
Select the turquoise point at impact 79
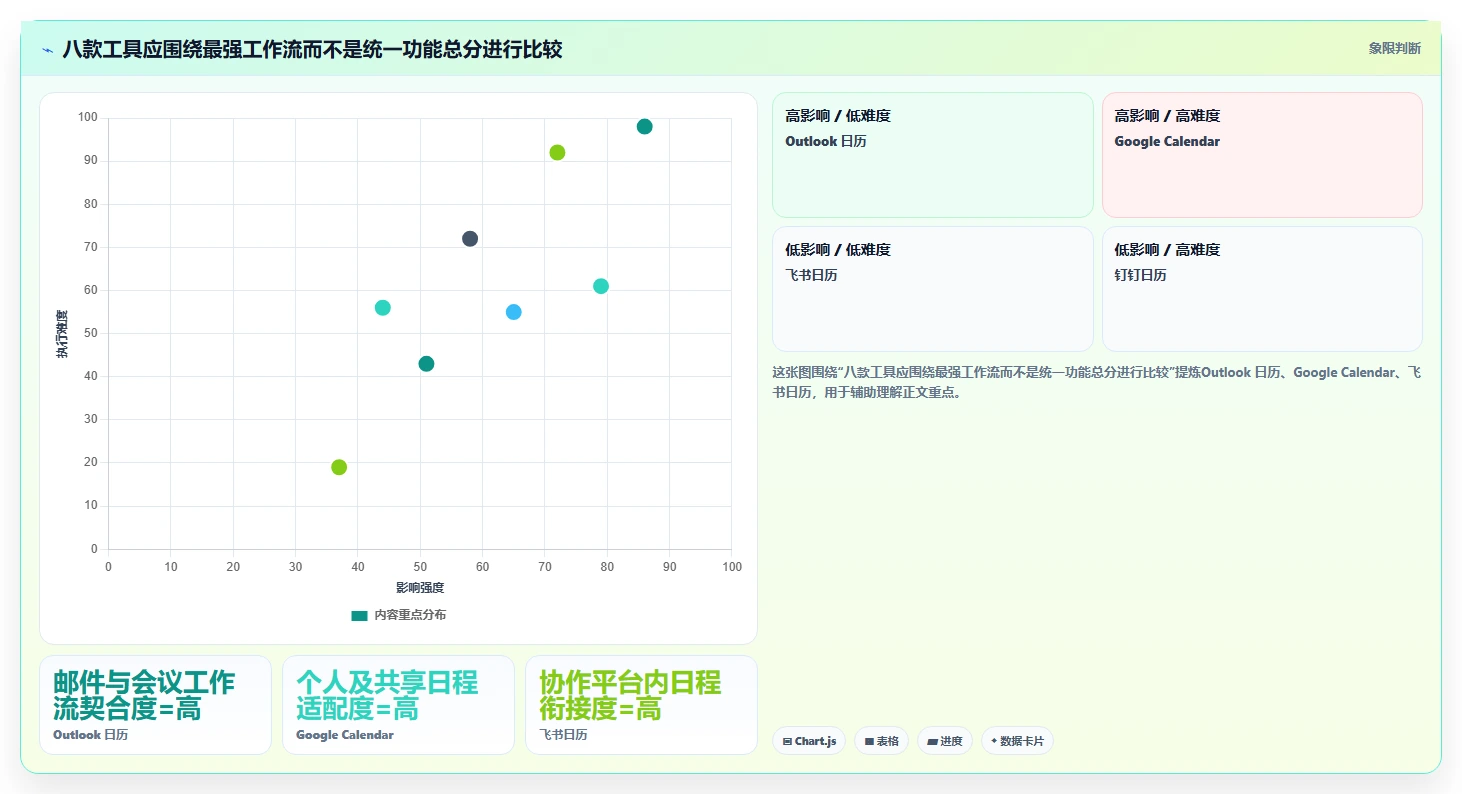coord(601,286)
